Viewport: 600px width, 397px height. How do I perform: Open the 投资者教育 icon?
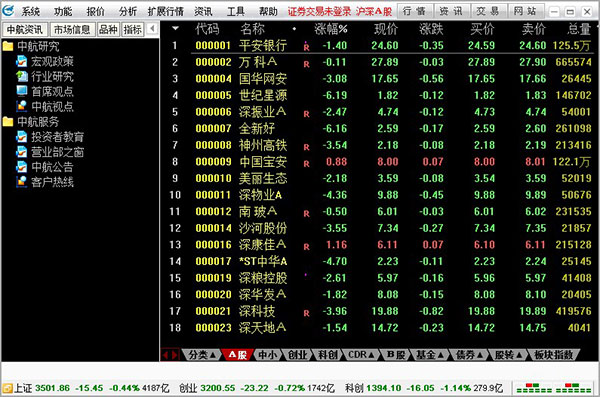21,137
